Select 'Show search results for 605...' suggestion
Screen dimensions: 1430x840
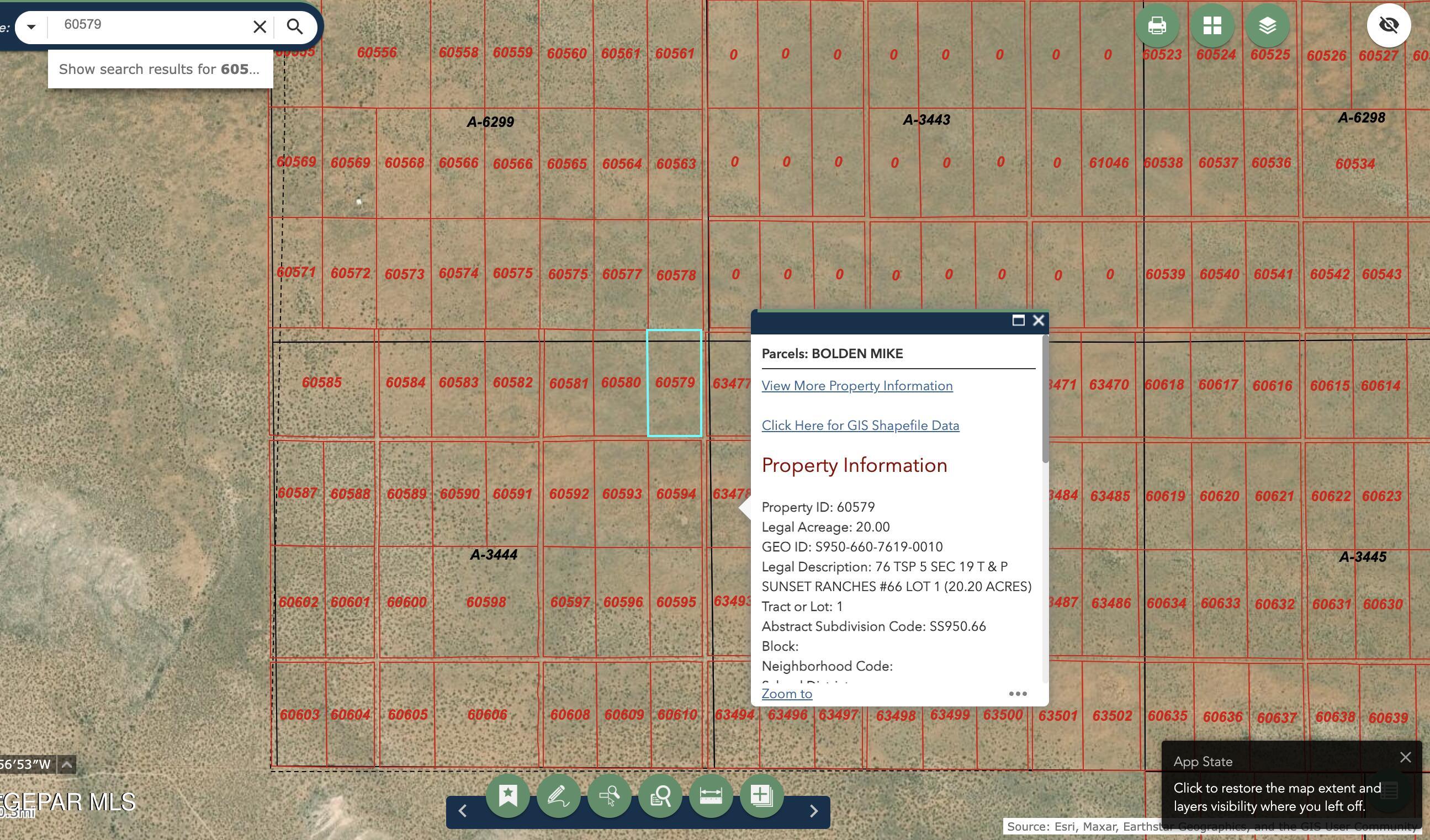click(160, 69)
